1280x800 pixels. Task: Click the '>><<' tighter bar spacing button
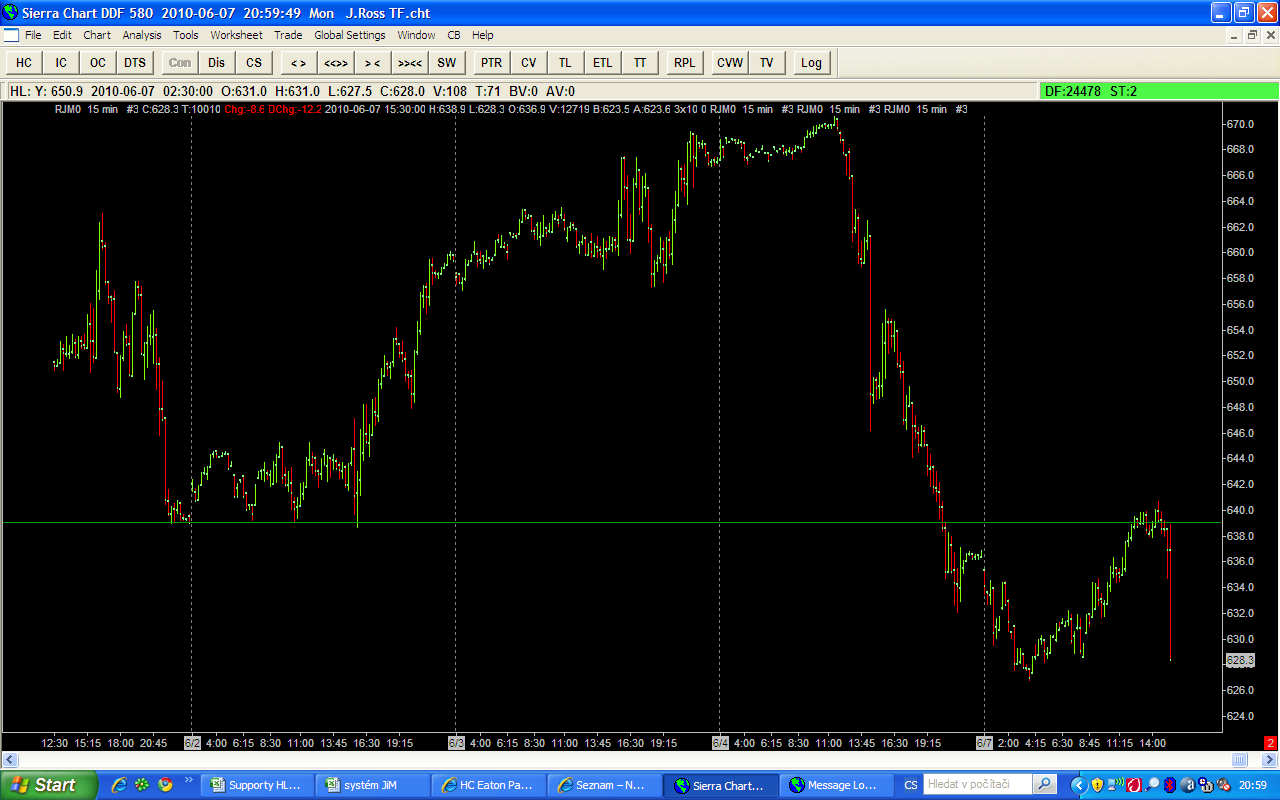409,62
